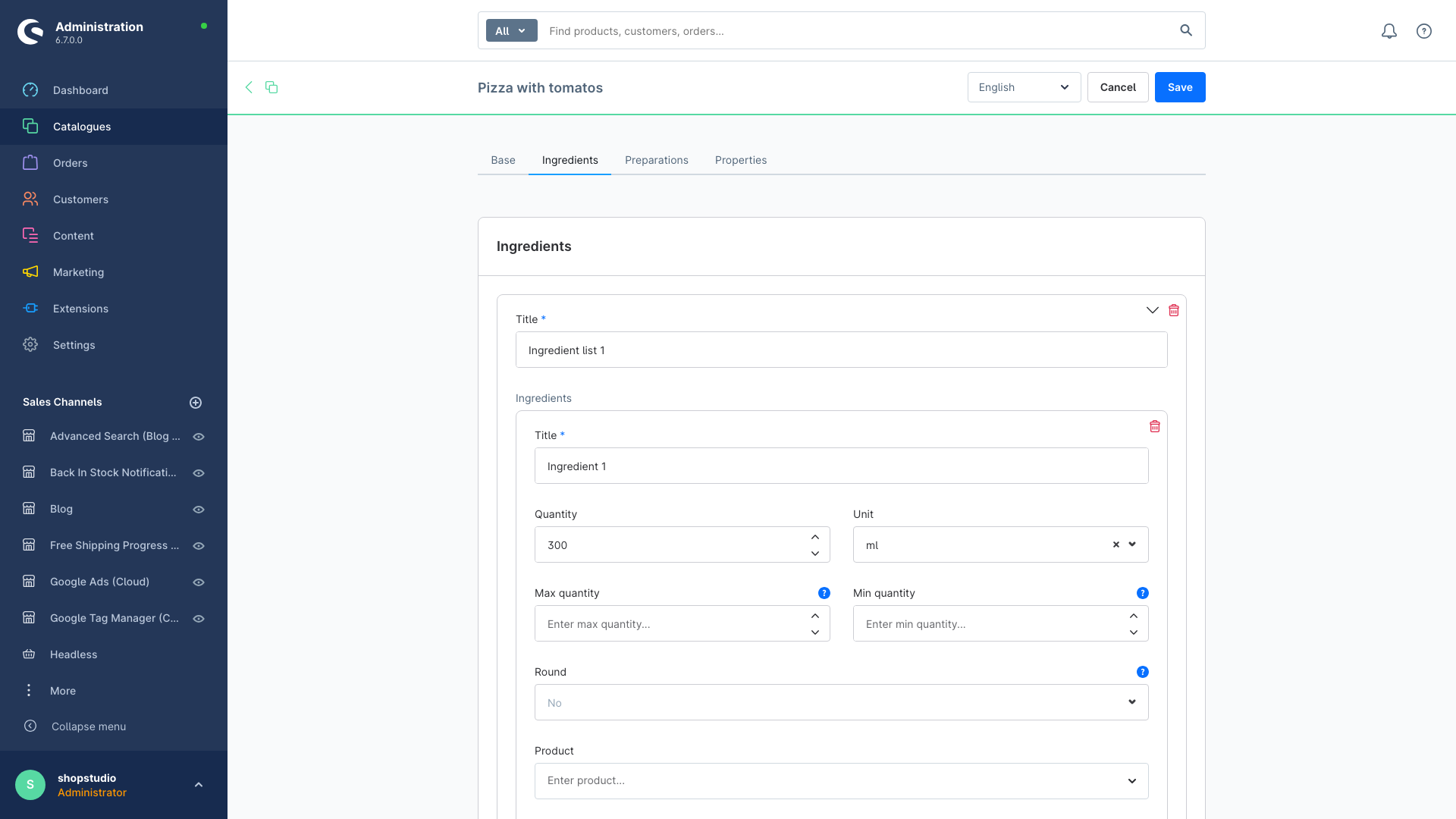Click the duplicate recipe icon

click(x=271, y=87)
